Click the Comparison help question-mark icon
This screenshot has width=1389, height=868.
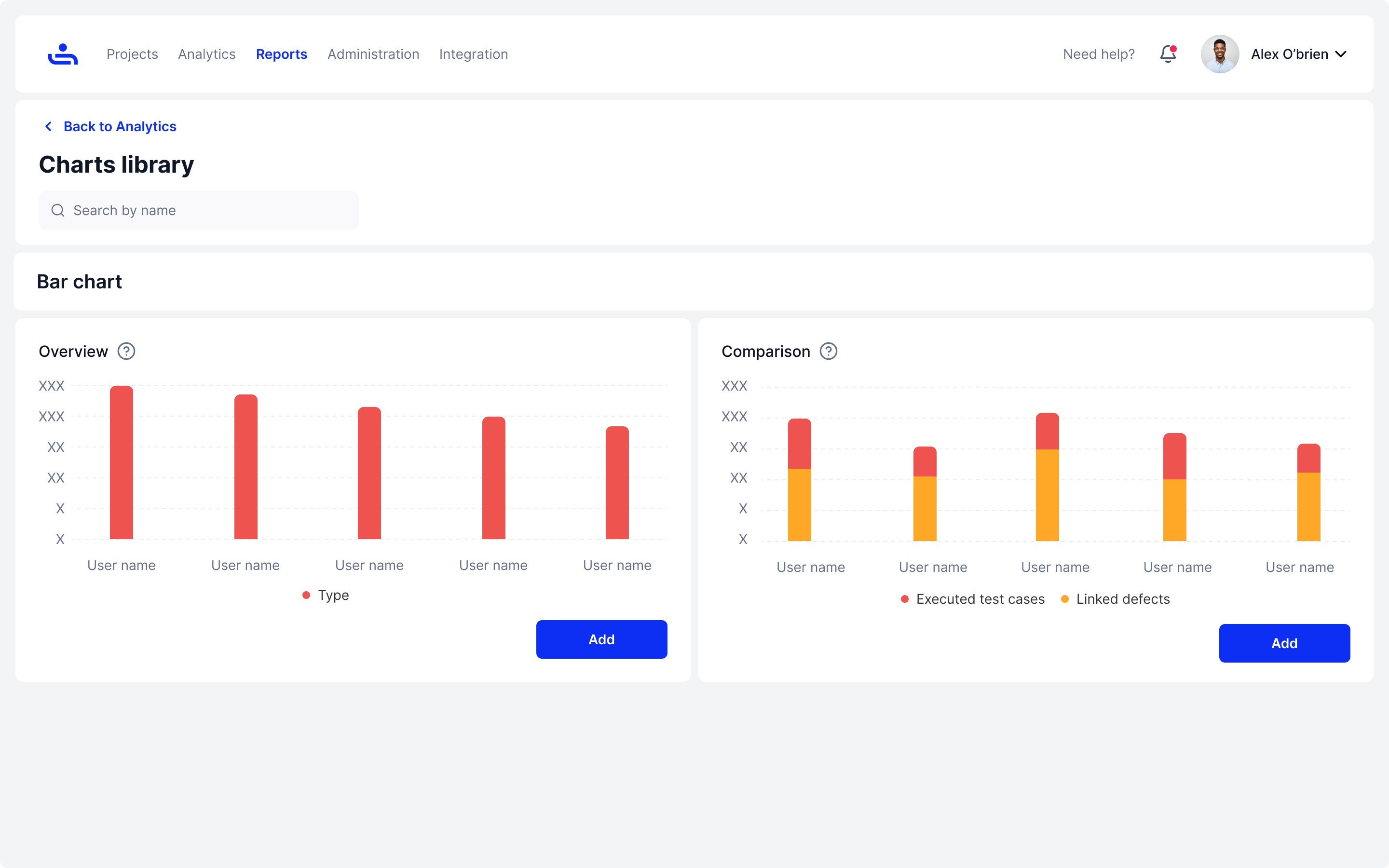coord(828,351)
